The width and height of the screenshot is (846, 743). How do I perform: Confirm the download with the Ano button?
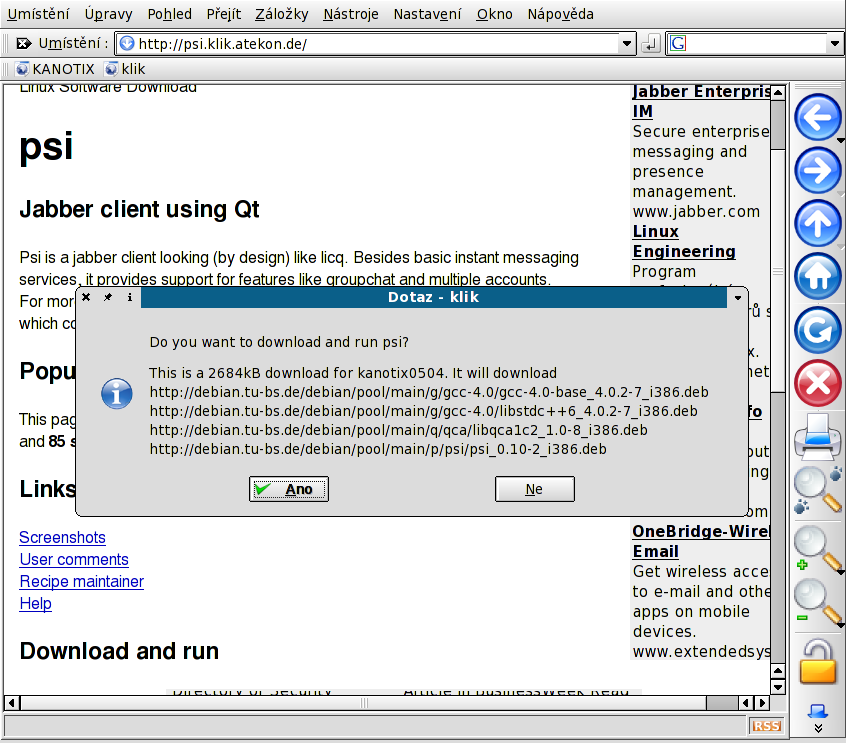coord(289,489)
